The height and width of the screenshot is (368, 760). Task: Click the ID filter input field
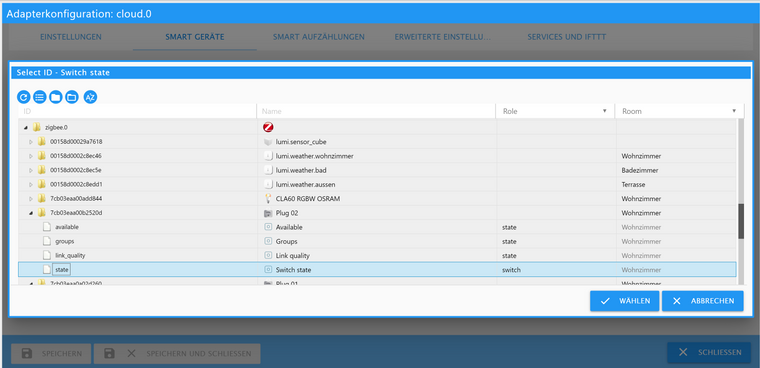pyautogui.click(x=138, y=111)
